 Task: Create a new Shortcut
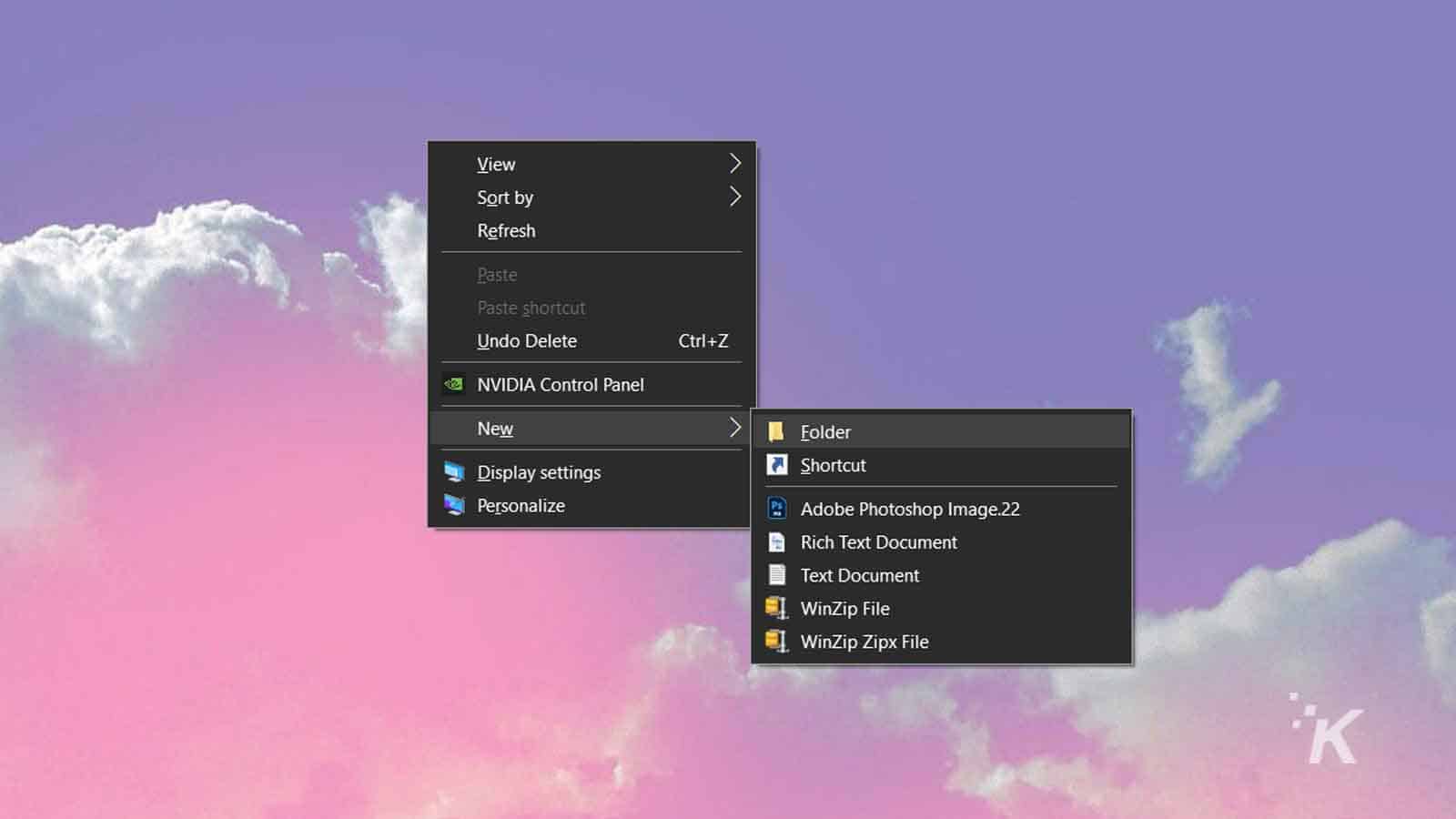coord(832,465)
